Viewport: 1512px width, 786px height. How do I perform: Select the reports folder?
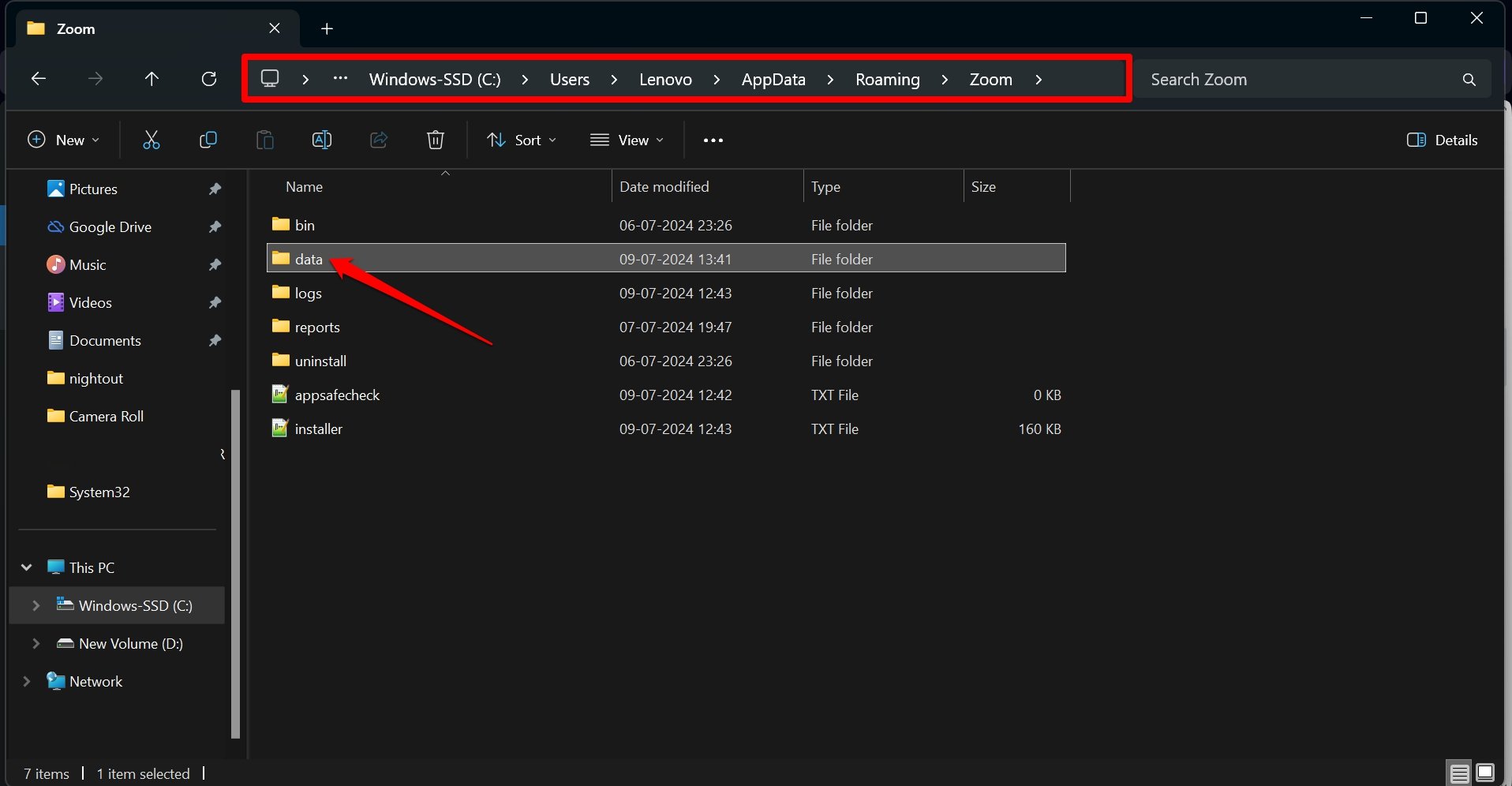[x=666, y=327]
